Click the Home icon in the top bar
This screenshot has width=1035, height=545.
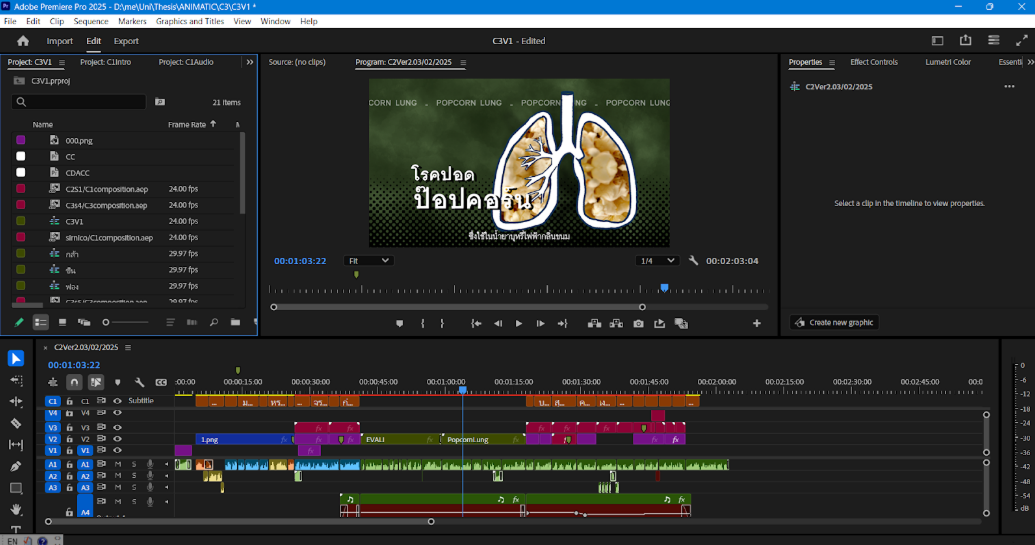[23, 41]
